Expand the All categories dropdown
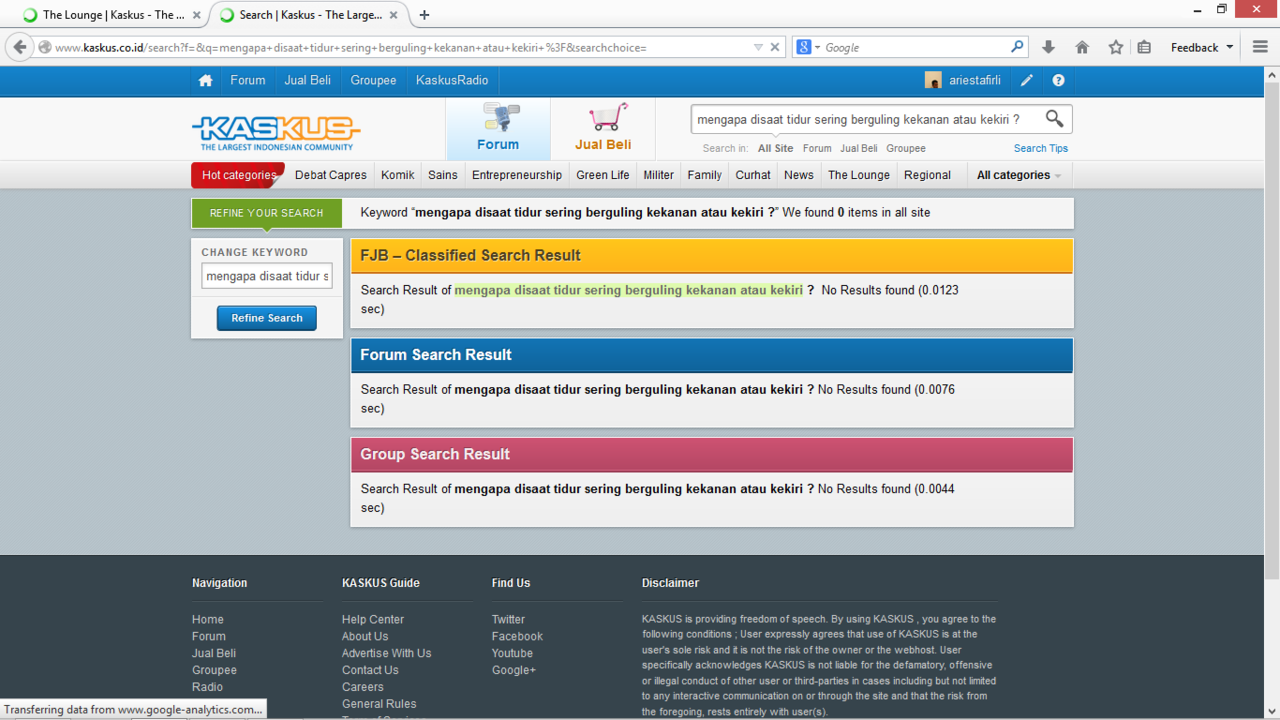Viewport: 1280px width, 720px height. 1018,175
